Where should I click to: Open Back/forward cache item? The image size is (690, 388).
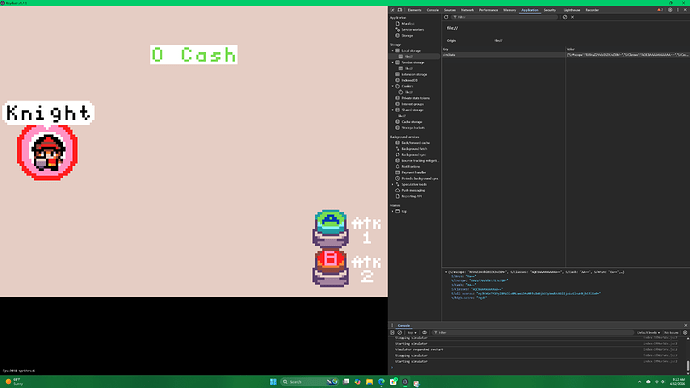[x=415, y=143]
